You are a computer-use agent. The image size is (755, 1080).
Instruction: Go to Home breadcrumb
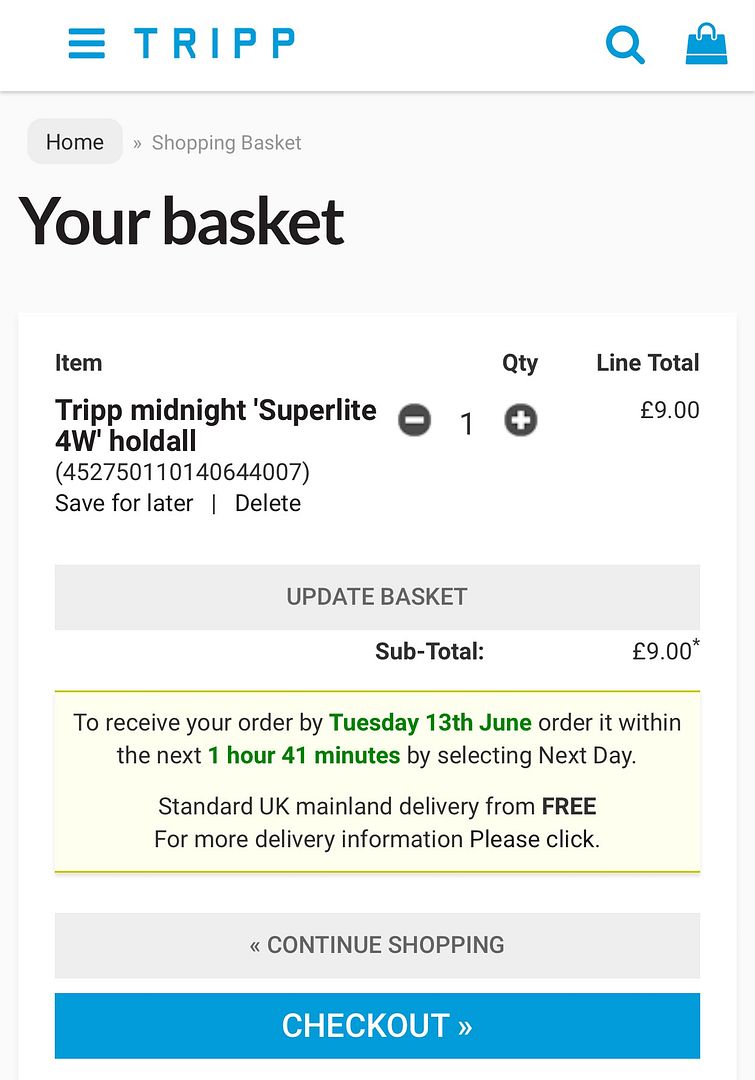coord(74,142)
